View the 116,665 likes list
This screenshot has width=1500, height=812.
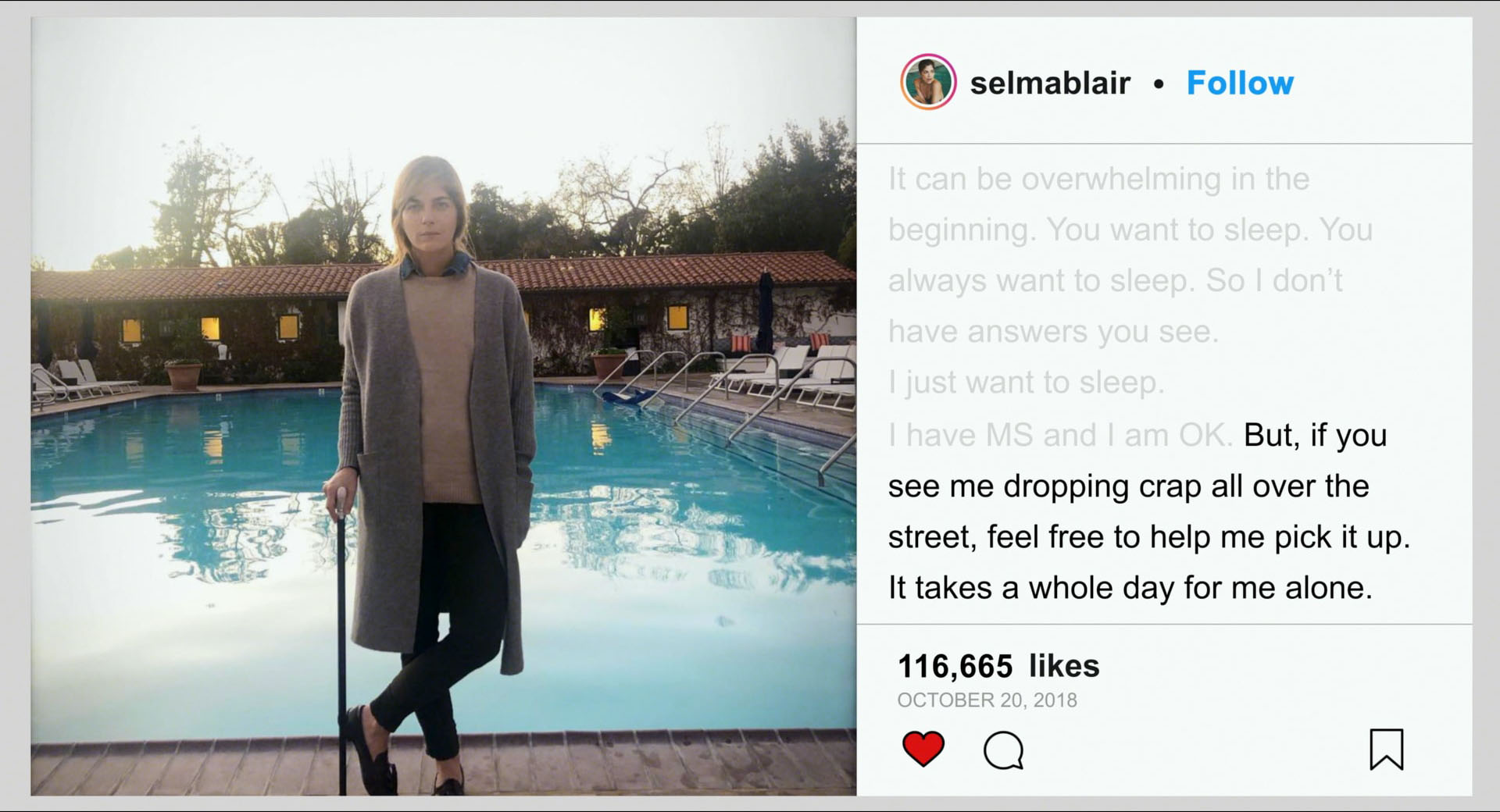(998, 666)
